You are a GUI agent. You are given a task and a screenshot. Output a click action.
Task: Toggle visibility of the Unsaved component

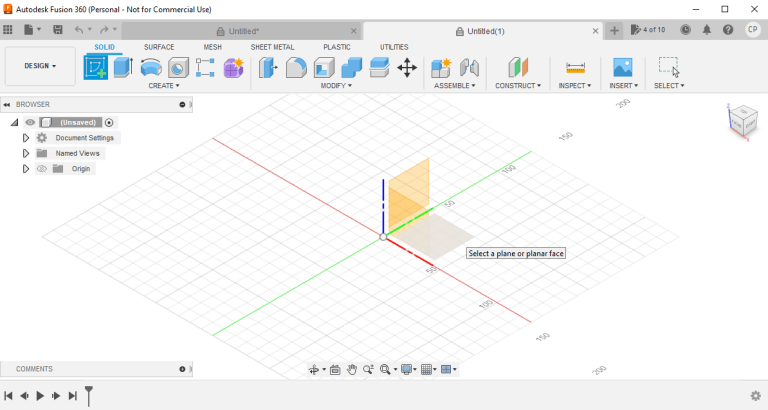[30, 122]
